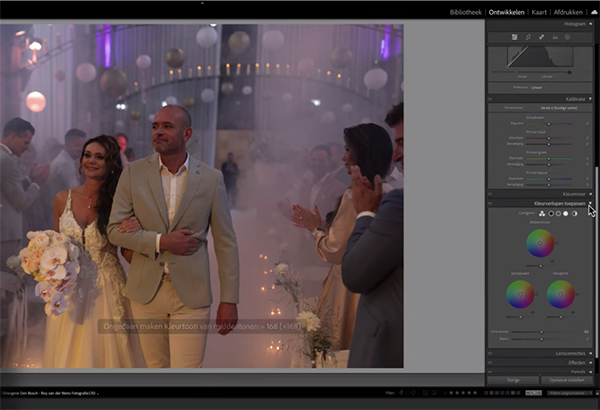Click the Middentonen color wheel
Image resolution: width=600 pixels, height=410 pixels.
point(540,243)
